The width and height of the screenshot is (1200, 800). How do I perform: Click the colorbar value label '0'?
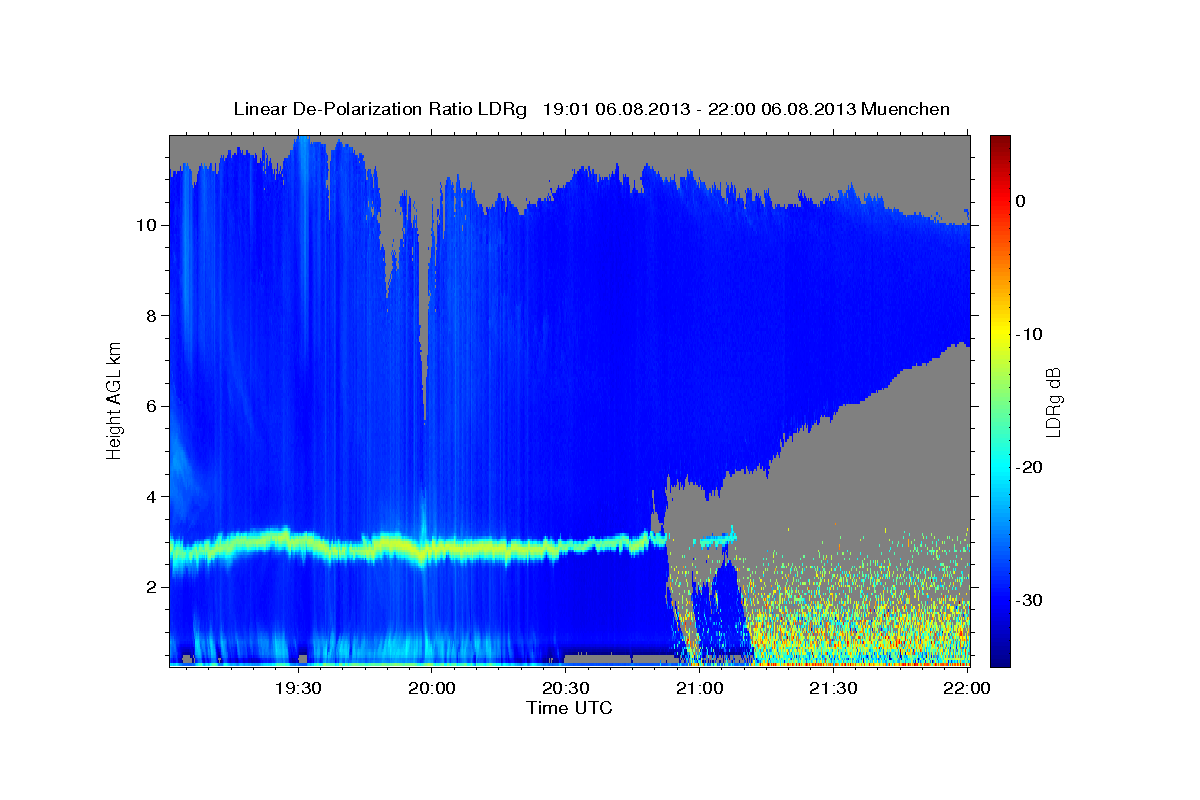pyautogui.click(x=1021, y=201)
